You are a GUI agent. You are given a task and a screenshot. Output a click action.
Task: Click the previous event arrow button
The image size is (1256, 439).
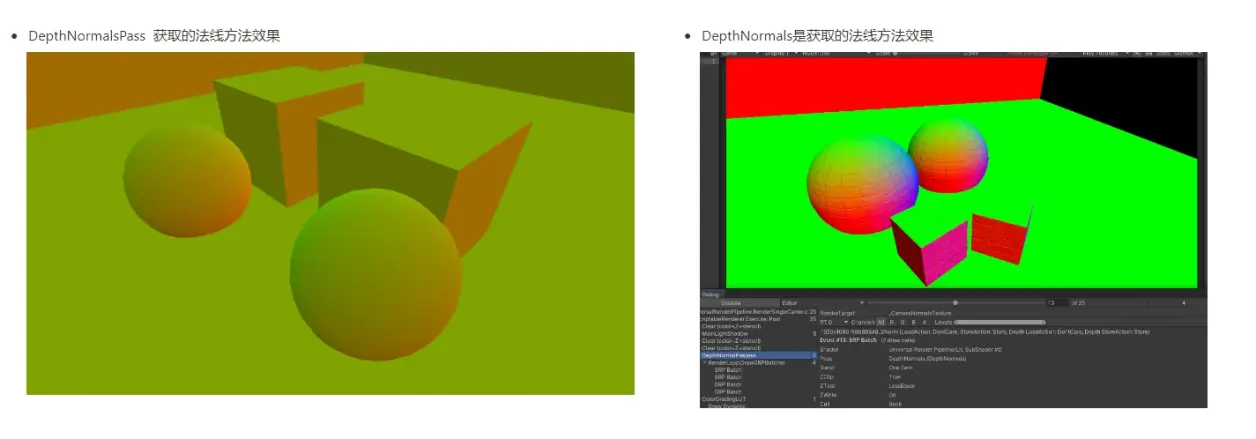point(1184,303)
